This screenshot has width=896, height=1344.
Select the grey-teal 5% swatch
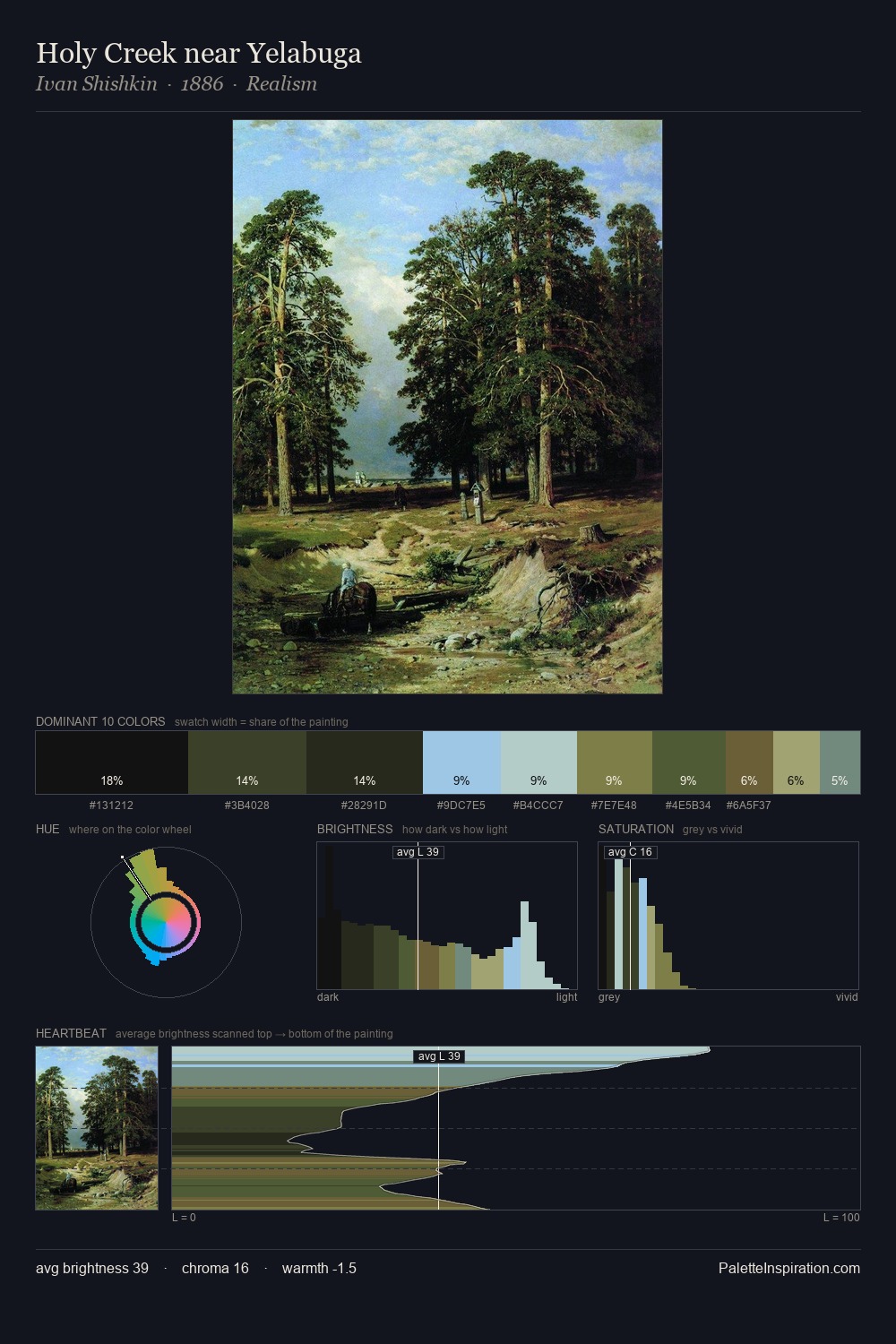840,762
